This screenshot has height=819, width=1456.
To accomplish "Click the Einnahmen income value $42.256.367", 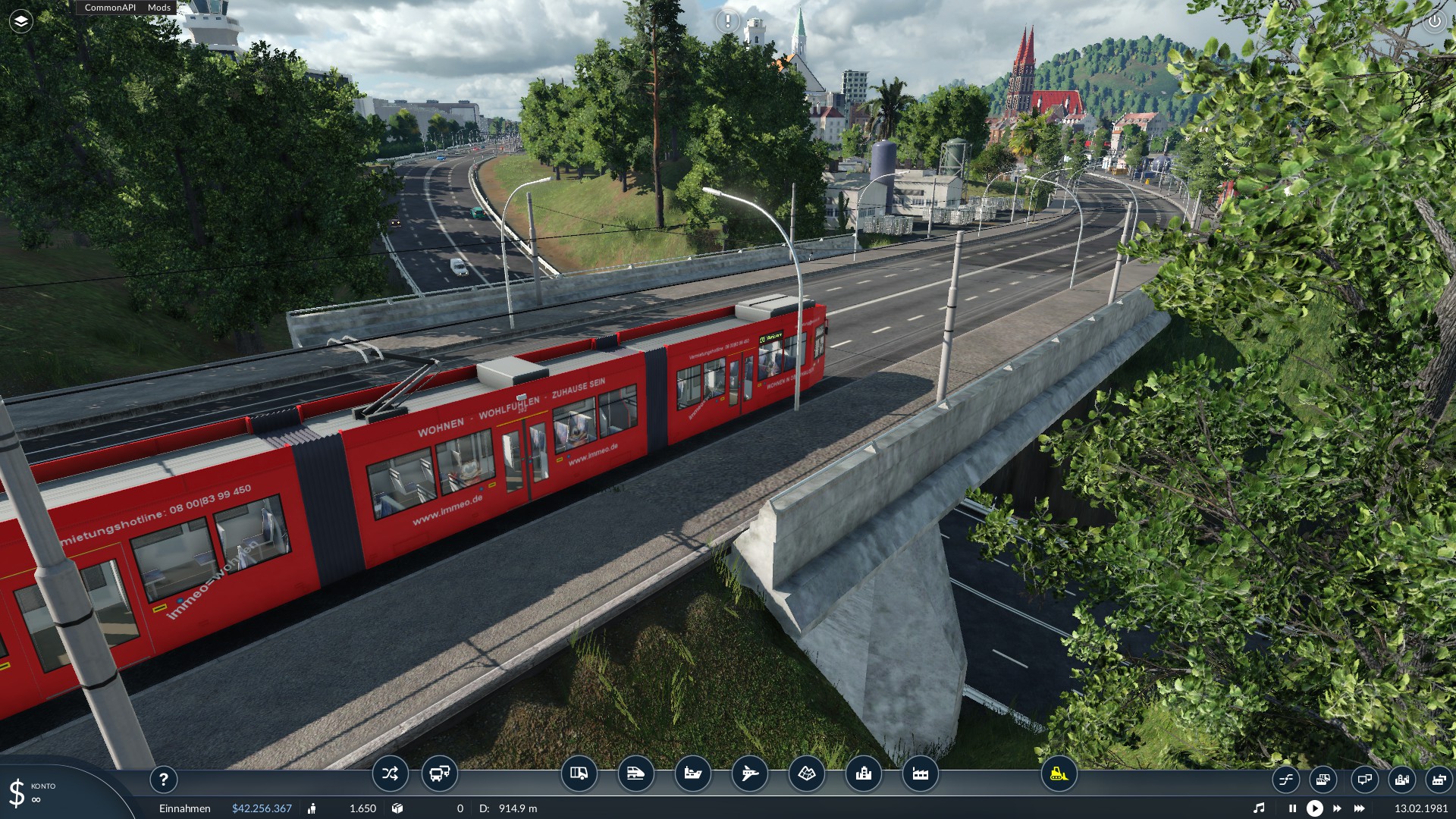I will pyautogui.click(x=262, y=808).
